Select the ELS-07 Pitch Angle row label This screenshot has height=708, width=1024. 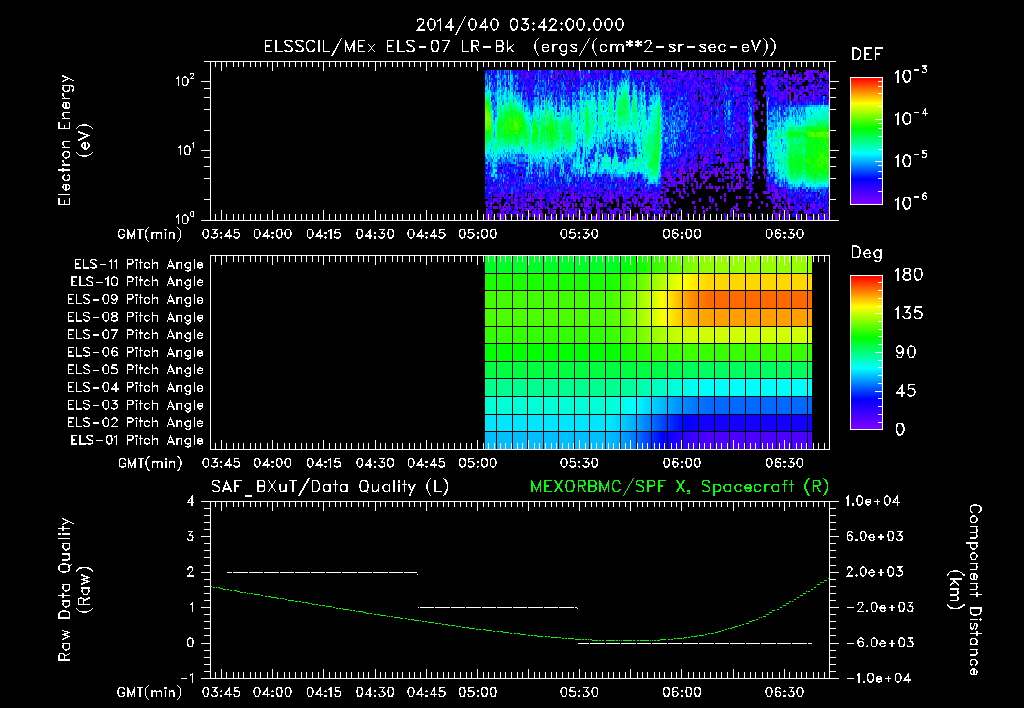pos(136,334)
